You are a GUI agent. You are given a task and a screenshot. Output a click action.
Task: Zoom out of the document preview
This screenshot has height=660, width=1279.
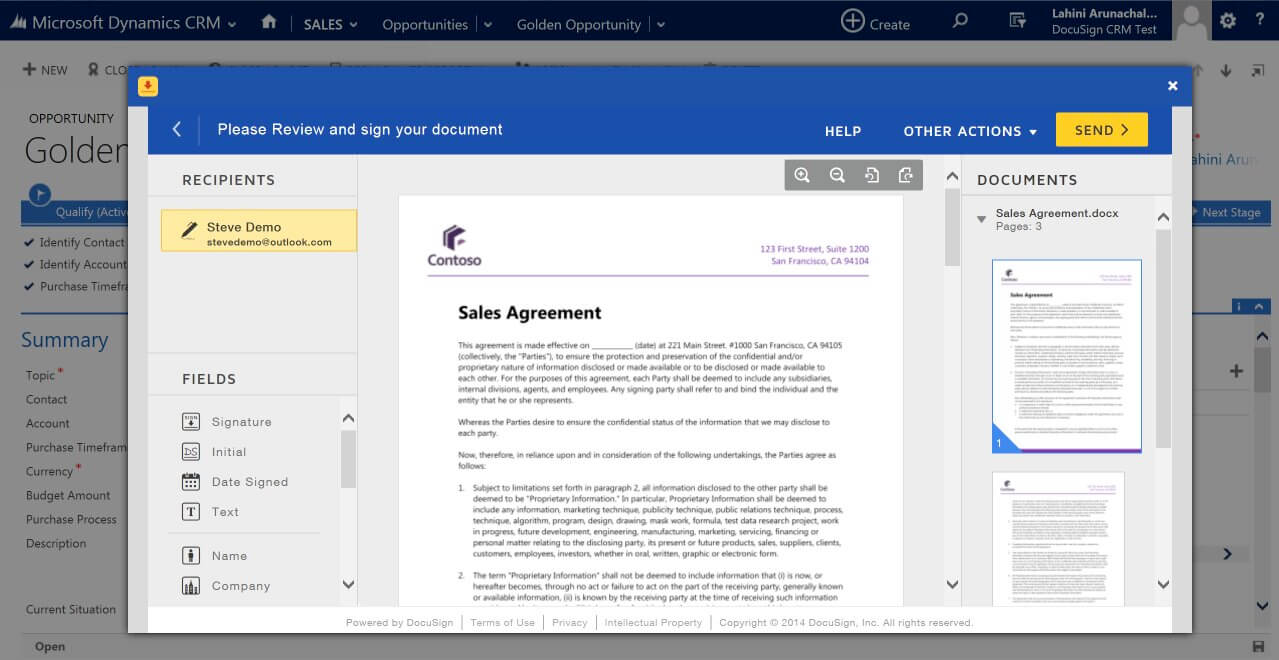tap(837, 174)
